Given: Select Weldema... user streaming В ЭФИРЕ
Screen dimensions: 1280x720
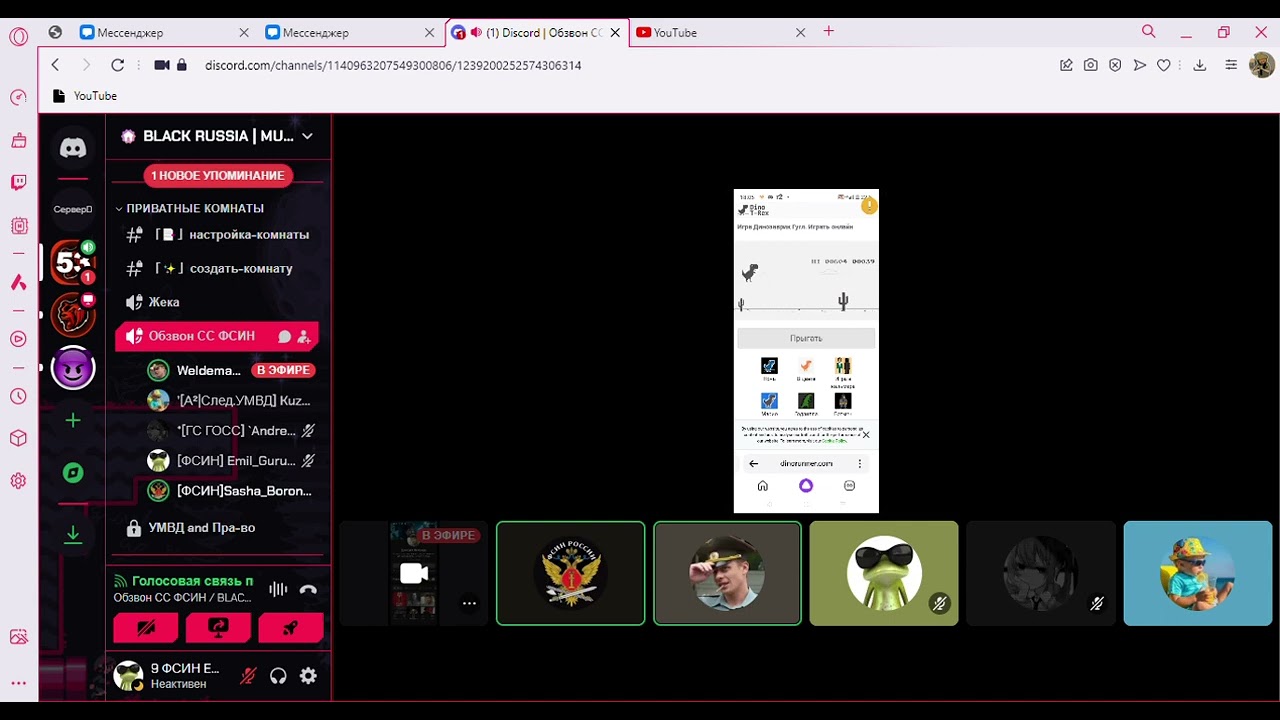Looking at the screenshot, I should (x=231, y=370).
